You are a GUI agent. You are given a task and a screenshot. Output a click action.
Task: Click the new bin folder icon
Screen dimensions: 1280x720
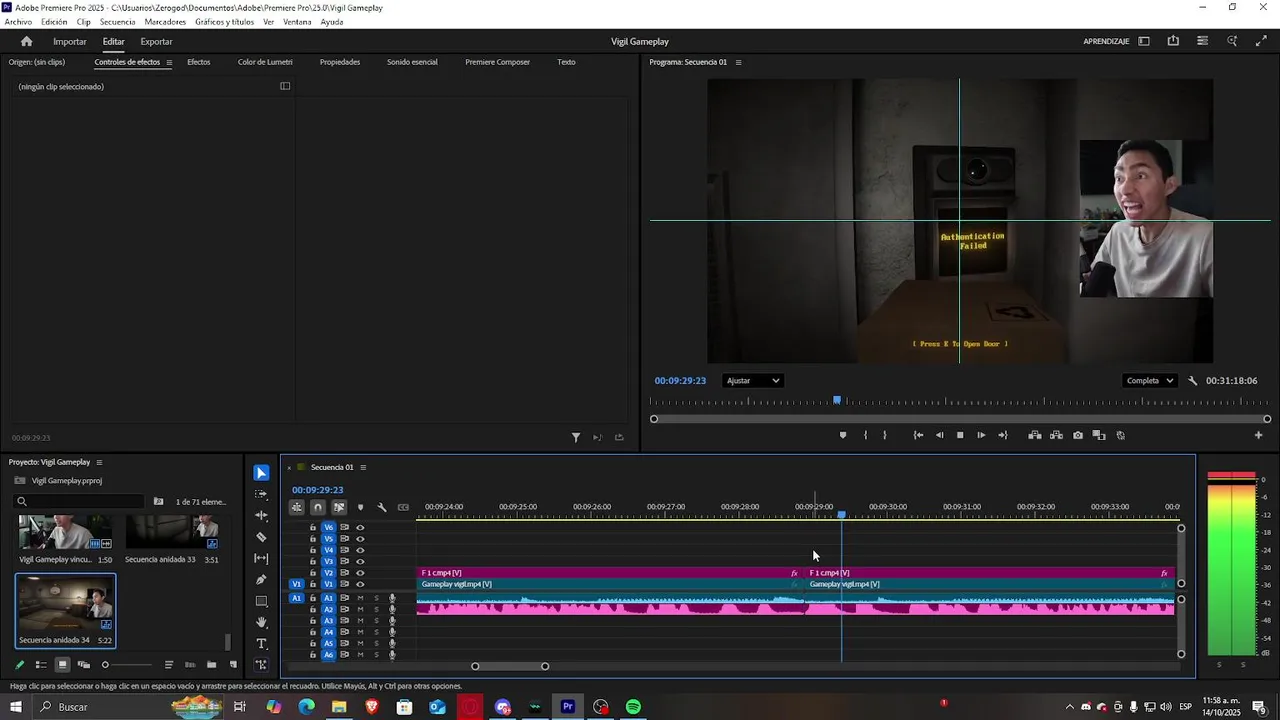coord(211,665)
